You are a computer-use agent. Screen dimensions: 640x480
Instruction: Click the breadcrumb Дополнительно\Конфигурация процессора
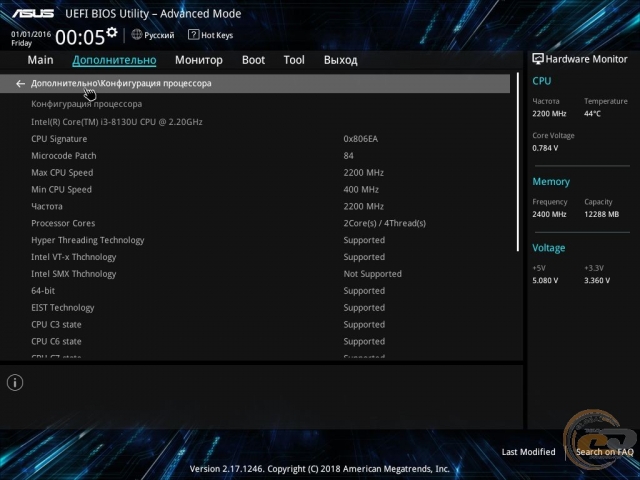point(121,83)
